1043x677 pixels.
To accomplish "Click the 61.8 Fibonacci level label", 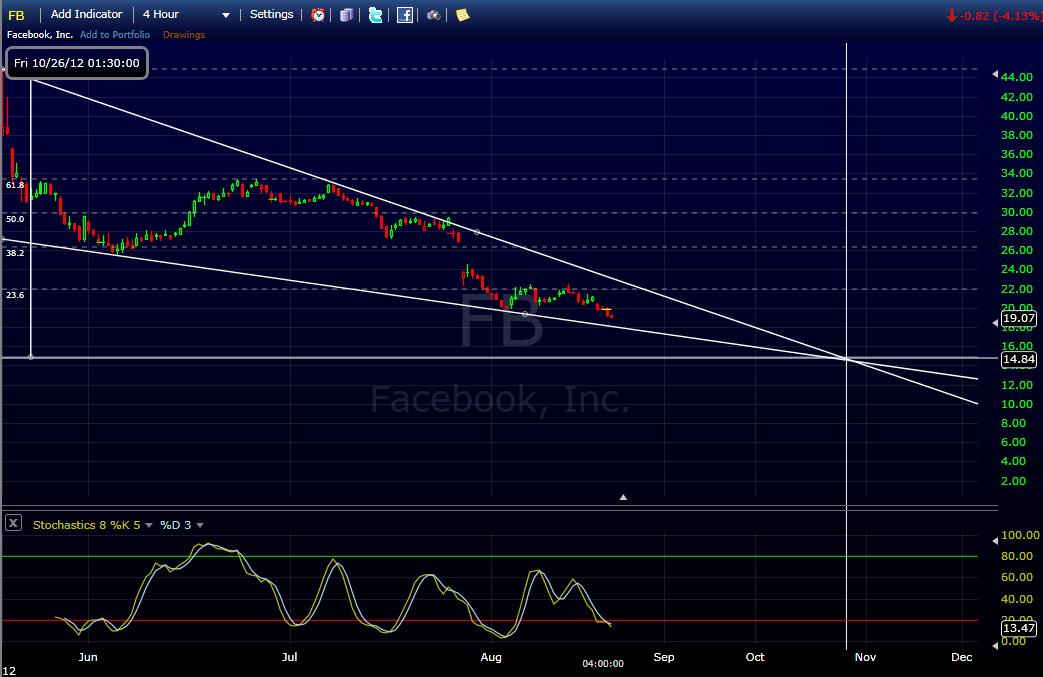I will 15,185.
